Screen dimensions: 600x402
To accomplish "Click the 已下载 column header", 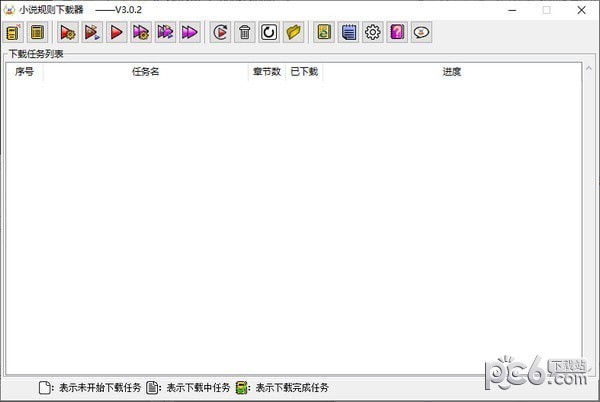I will [x=304, y=72].
